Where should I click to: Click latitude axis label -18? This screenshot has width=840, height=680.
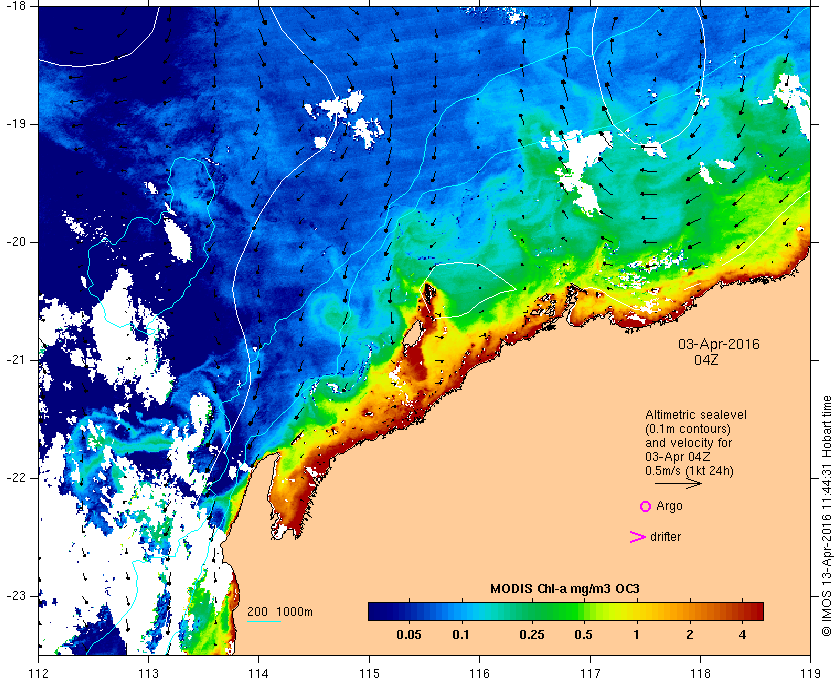(x=14, y=6)
